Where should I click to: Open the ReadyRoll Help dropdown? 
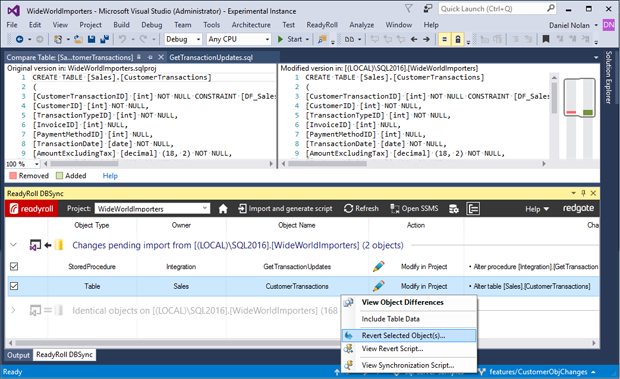coord(537,209)
